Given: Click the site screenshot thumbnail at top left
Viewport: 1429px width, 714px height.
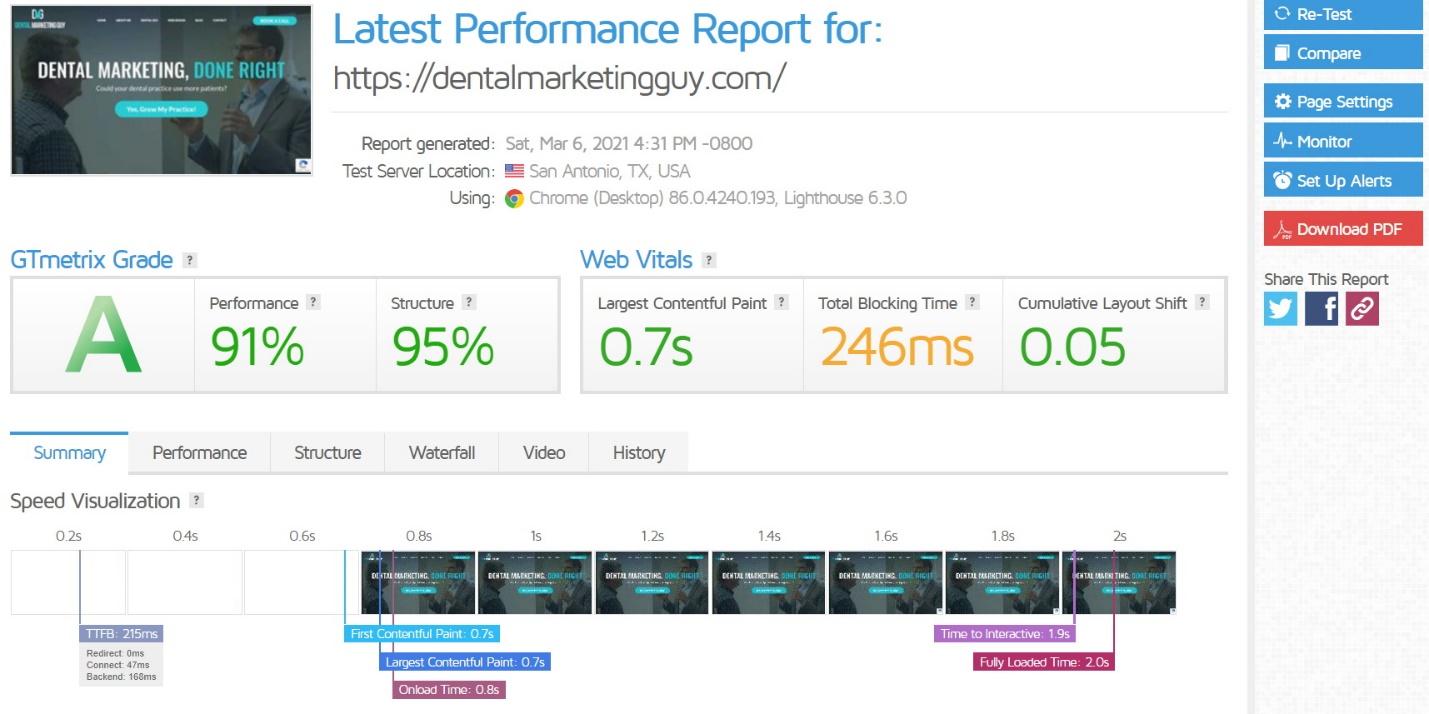Looking at the screenshot, I should pos(161,90).
